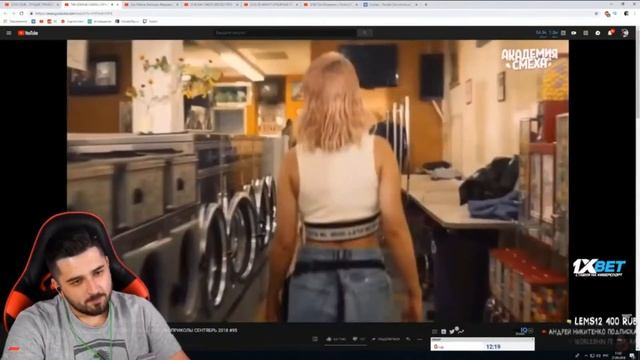The image size is (640, 360).
Task: Click the browser reload button
Action: click(22, 13)
